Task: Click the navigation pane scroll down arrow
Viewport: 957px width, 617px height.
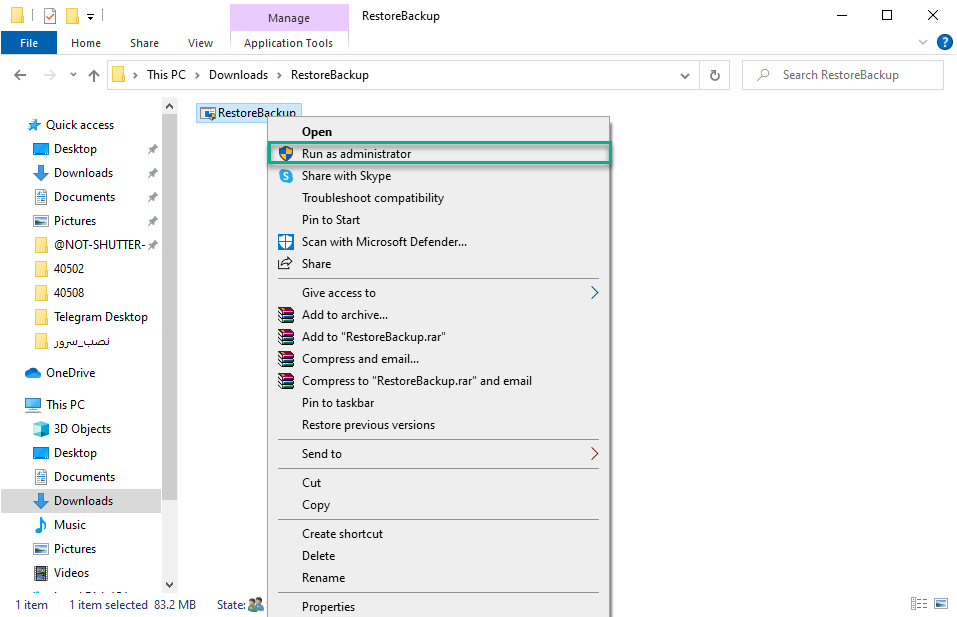Action: tap(170, 585)
